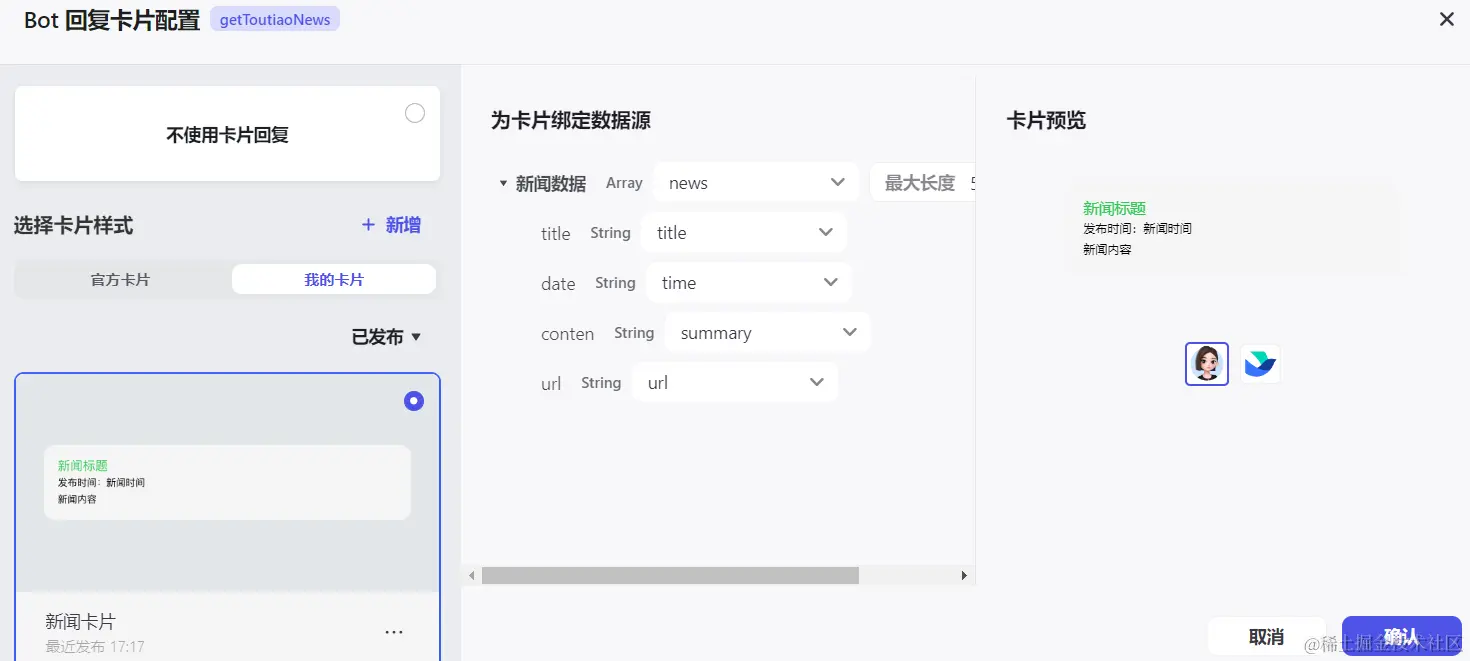Click the 新增 add card button
The image size is (1470, 661).
pos(392,225)
